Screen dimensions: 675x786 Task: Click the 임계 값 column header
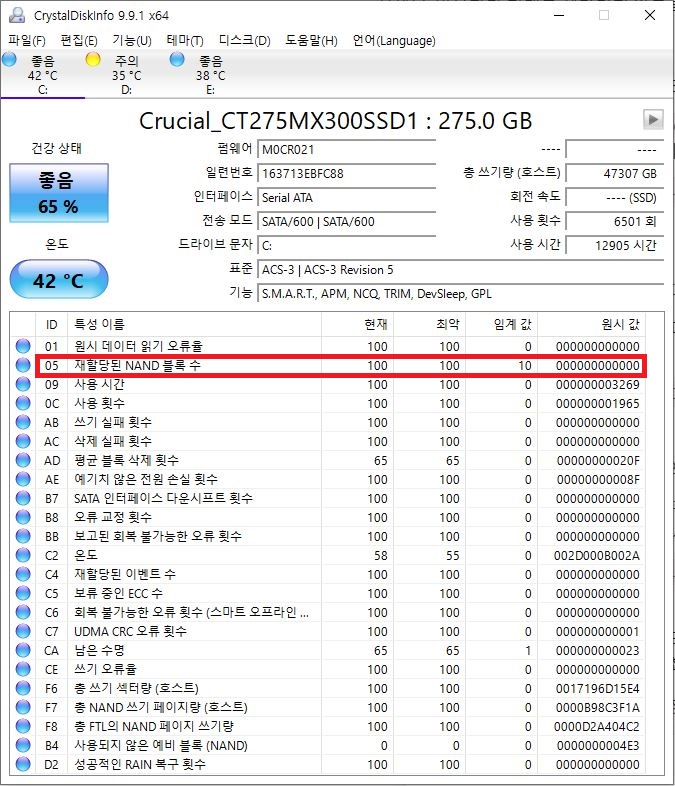pos(502,325)
